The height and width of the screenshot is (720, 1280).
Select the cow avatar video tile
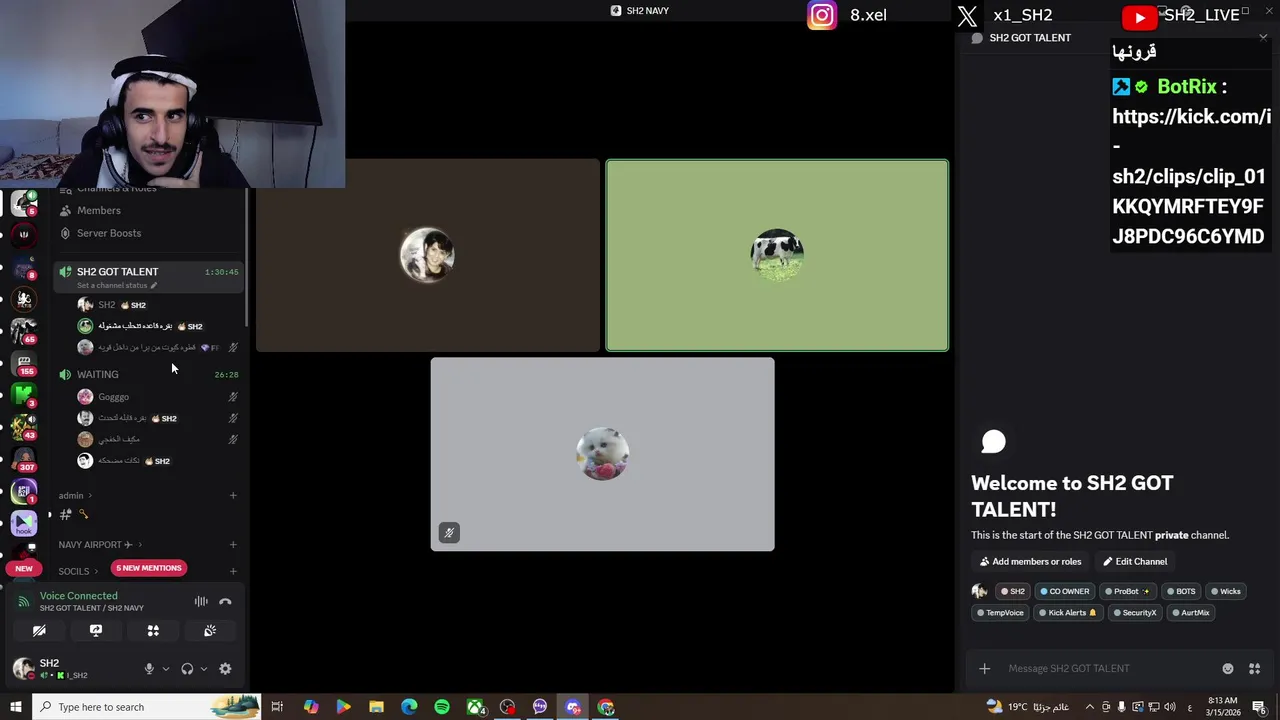pyautogui.click(x=777, y=256)
